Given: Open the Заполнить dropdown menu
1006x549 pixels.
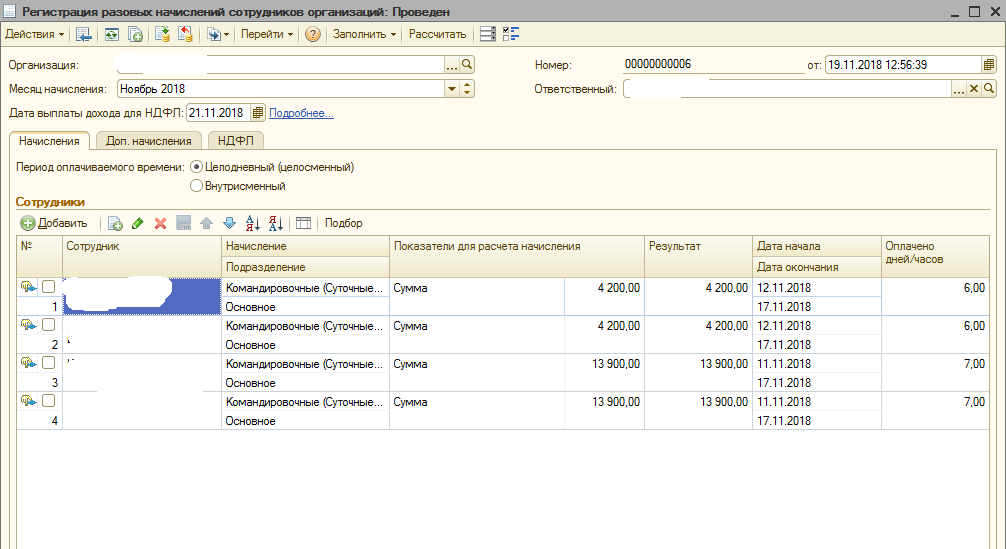Looking at the screenshot, I should (364, 34).
